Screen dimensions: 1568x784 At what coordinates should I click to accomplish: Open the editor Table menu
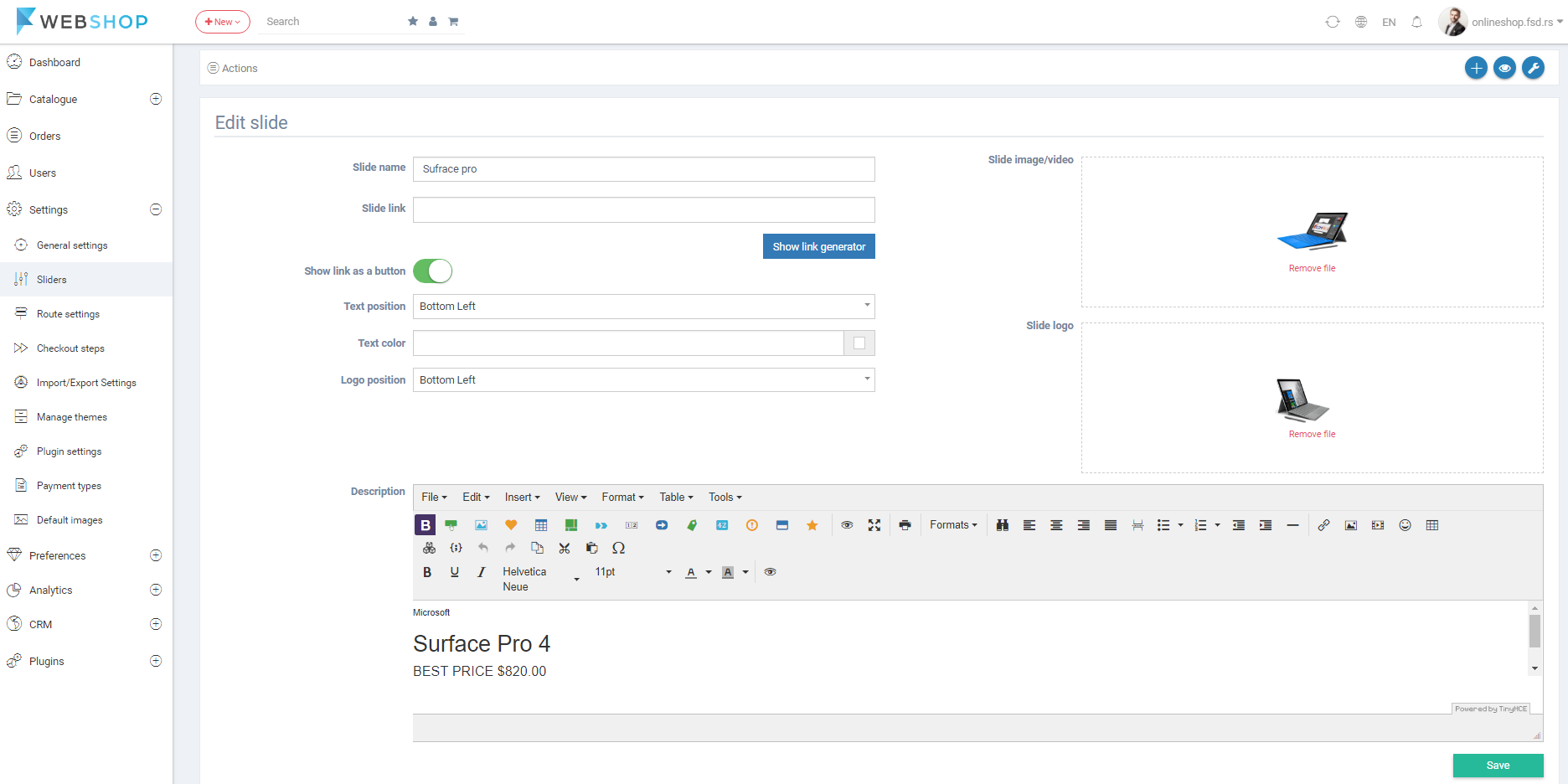tap(676, 498)
